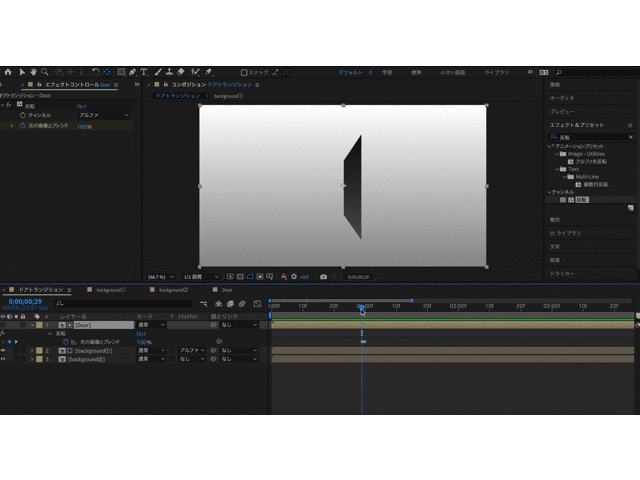Screen dimensions: 640x480
Task: Select the Rectangle shape tool
Action: tap(120, 72)
